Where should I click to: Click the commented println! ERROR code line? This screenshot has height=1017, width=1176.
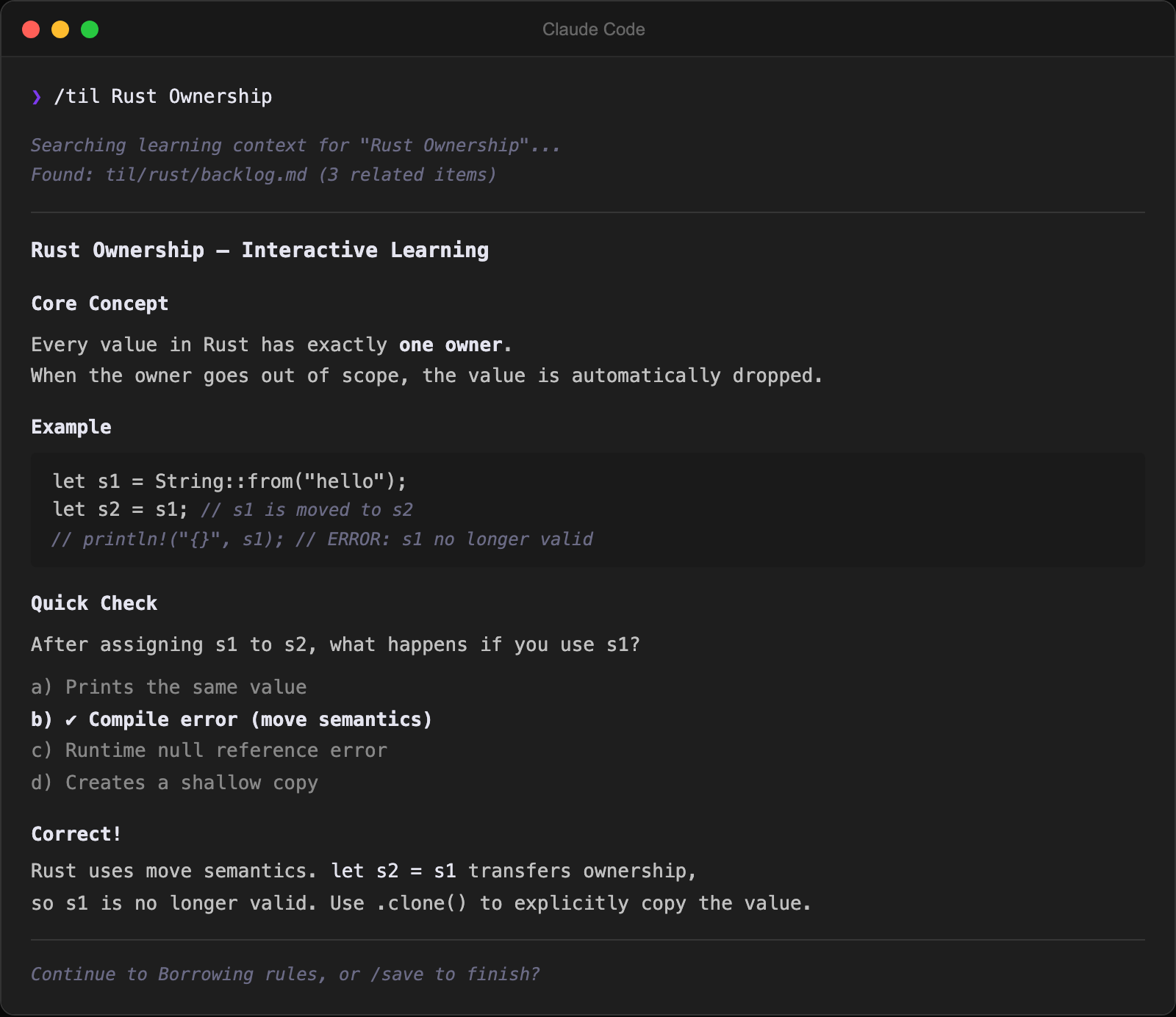tap(323, 539)
